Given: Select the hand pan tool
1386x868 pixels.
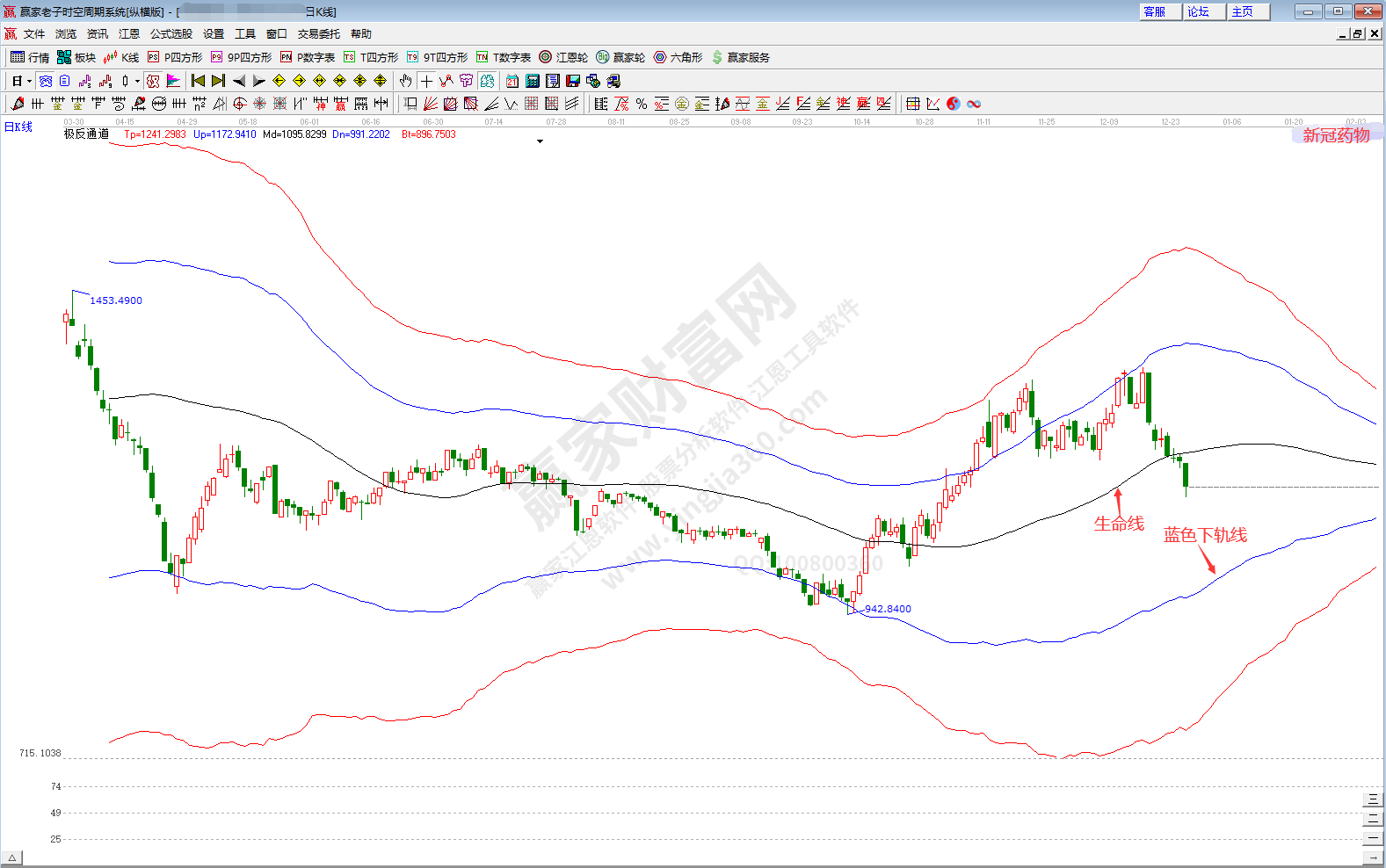Looking at the screenshot, I should tap(405, 81).
